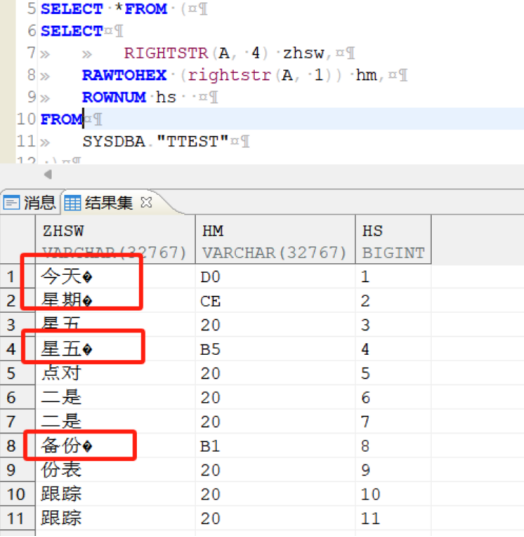Viewport: 524px width, 537px height.
Task: Place cursor on the FROM keyword on line 10
Action: pyautogui.click(x=62, y=120)
